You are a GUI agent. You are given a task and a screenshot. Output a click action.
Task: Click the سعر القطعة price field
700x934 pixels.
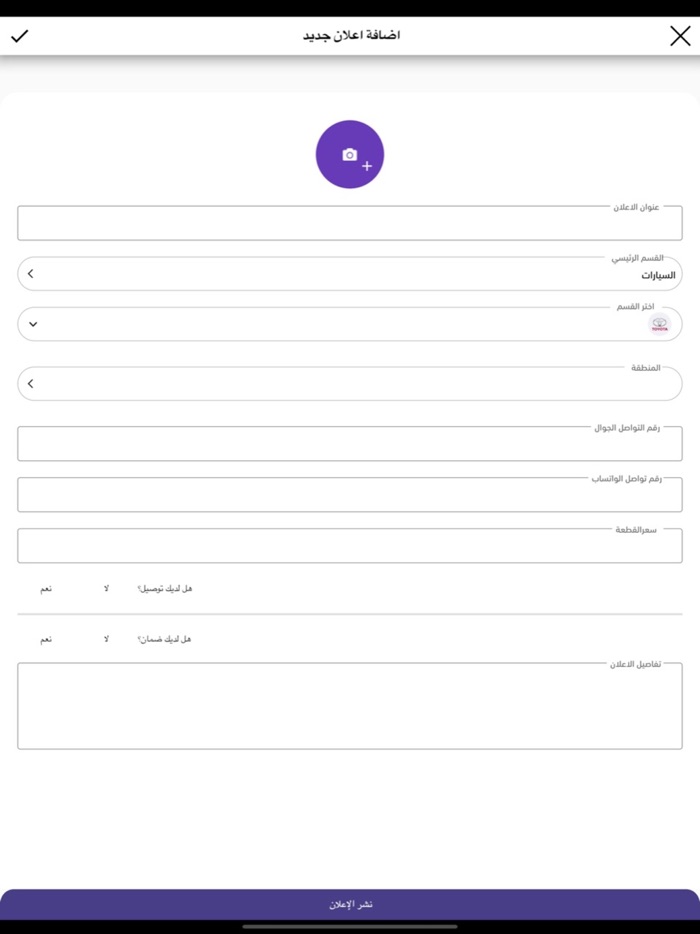pyautogui.click(x=350, y=545)
